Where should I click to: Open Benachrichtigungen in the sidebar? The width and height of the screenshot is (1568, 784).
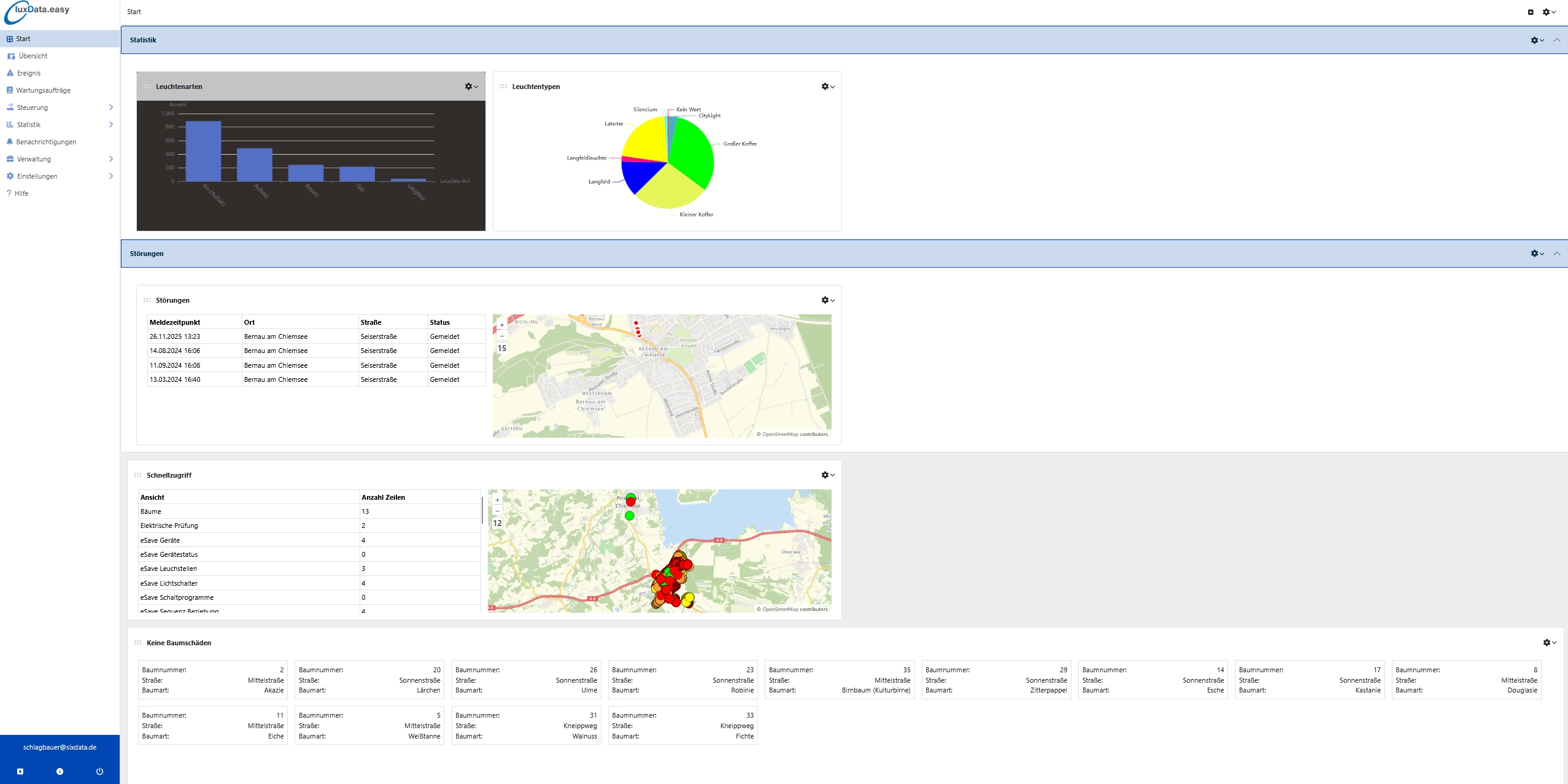click(x=46, y=142)
